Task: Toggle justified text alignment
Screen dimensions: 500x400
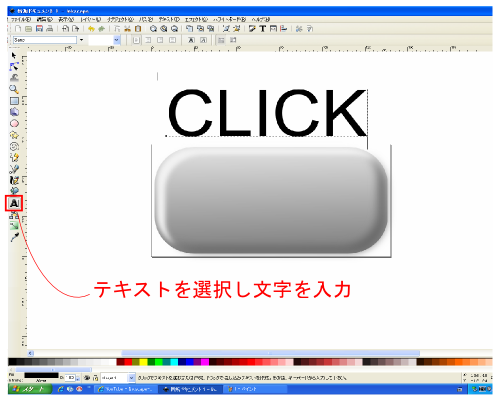Action: 172,40
